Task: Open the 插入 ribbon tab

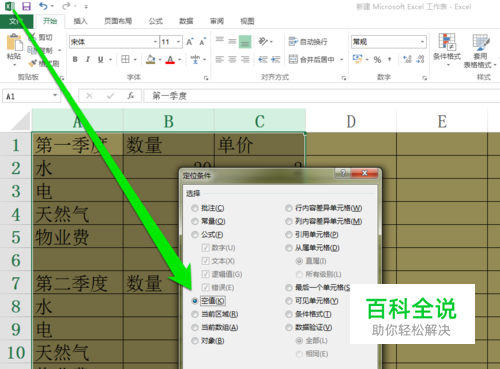Action: tap(80, 21)
